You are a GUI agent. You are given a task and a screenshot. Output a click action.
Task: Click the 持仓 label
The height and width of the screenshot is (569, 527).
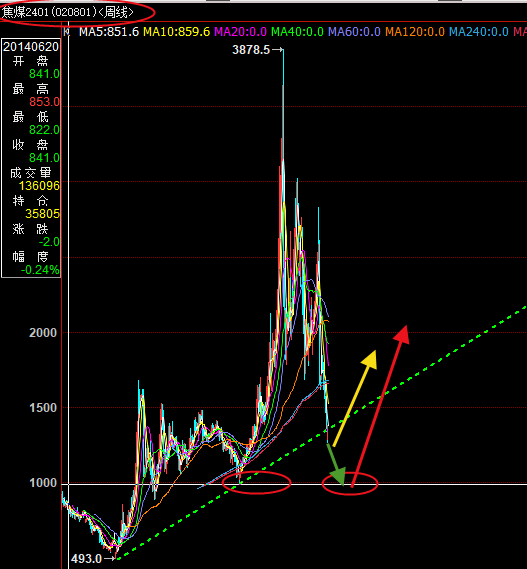click(31, 200)
